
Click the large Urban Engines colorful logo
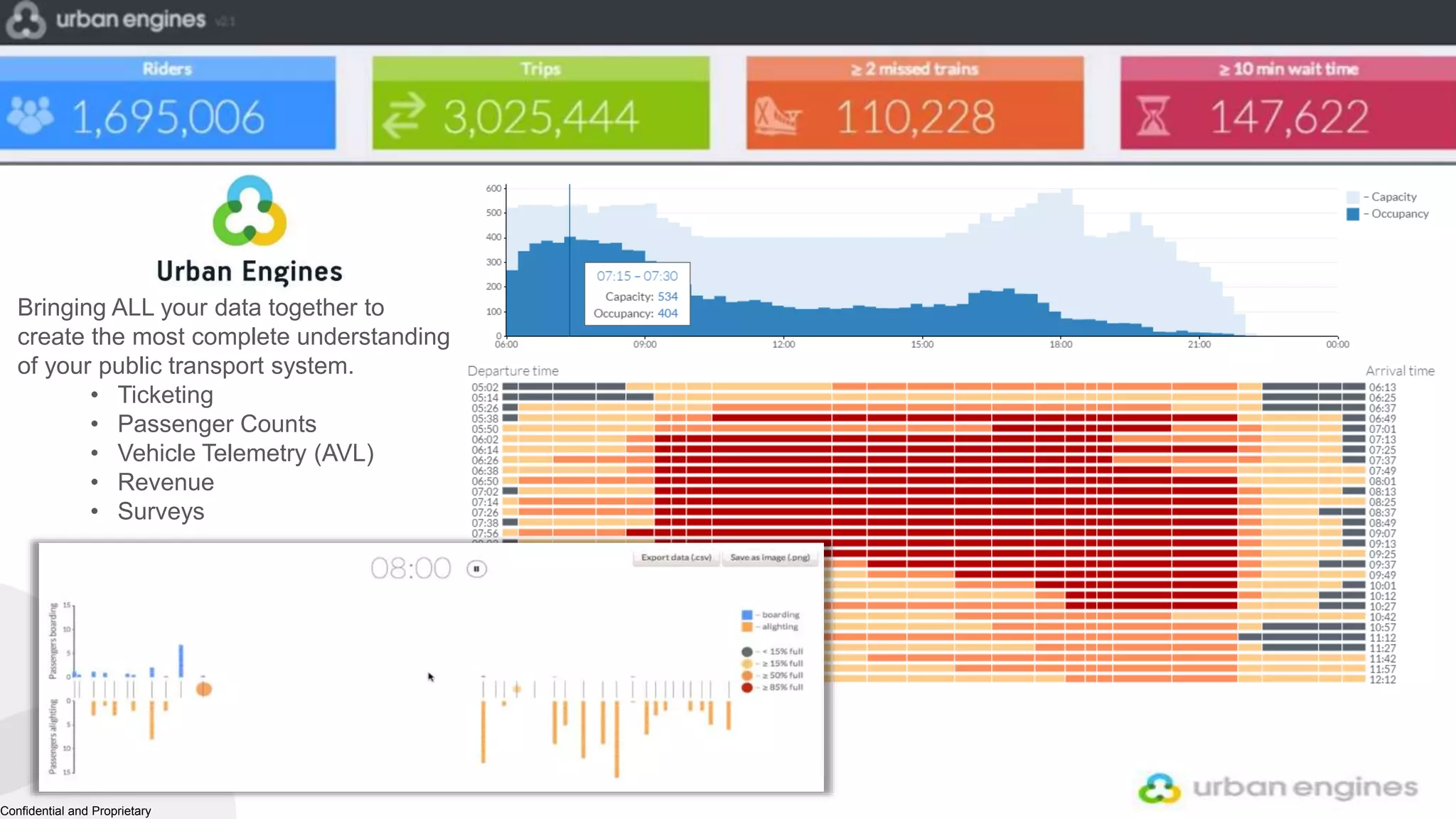[x=250, y=211]
